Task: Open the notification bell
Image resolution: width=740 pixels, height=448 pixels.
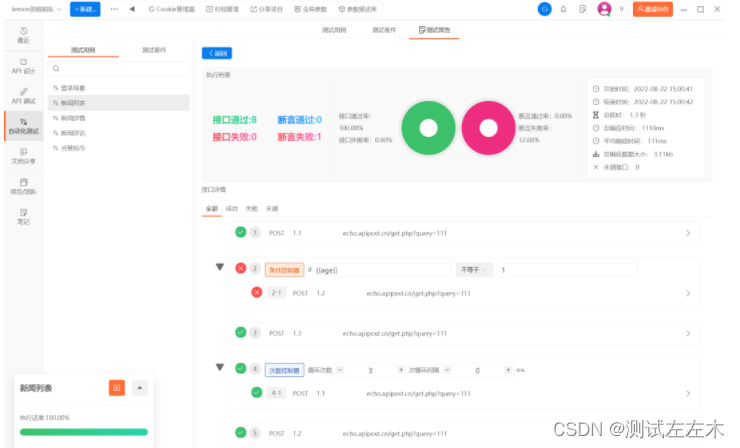Action: click(563, 9)
